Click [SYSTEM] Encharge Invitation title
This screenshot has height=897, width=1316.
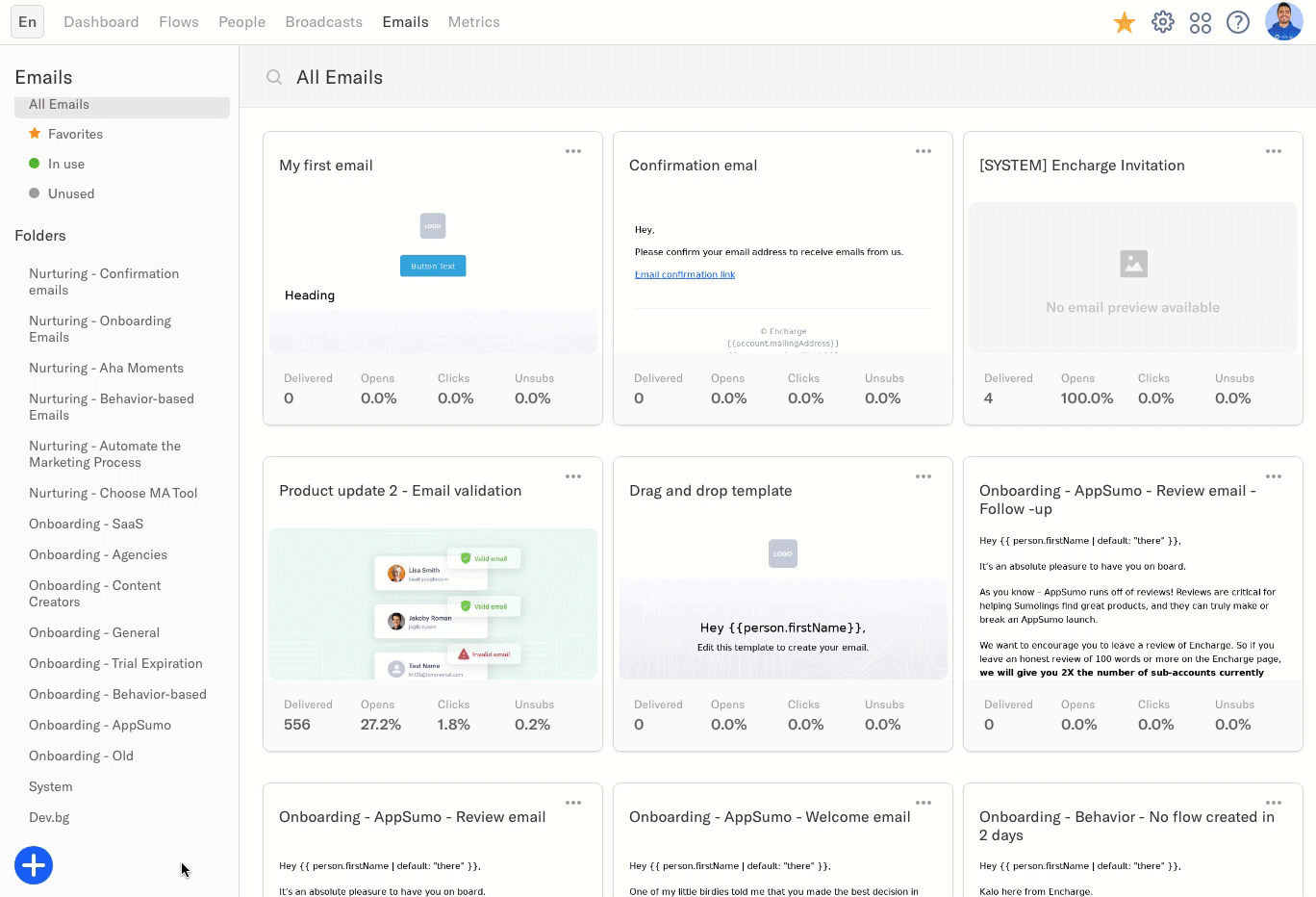pos(1081,166)
